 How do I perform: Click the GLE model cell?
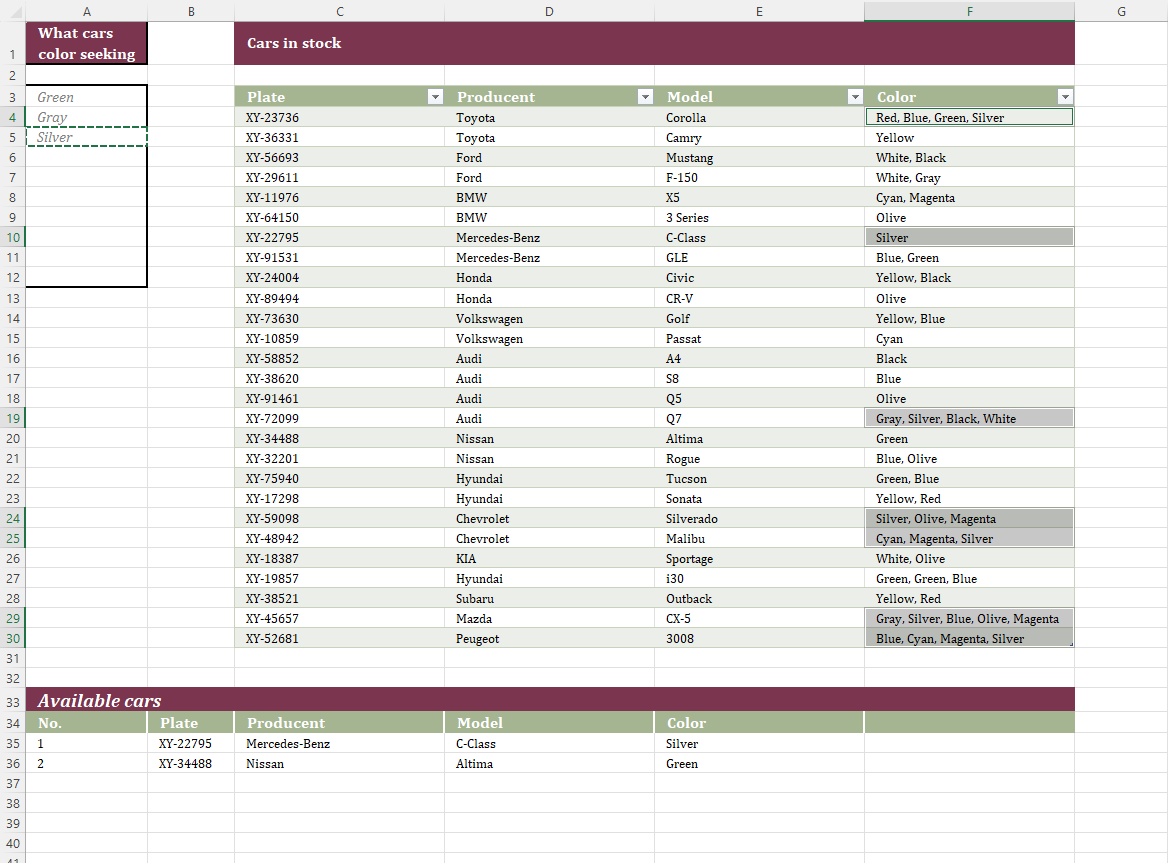(x=759, y=258)
